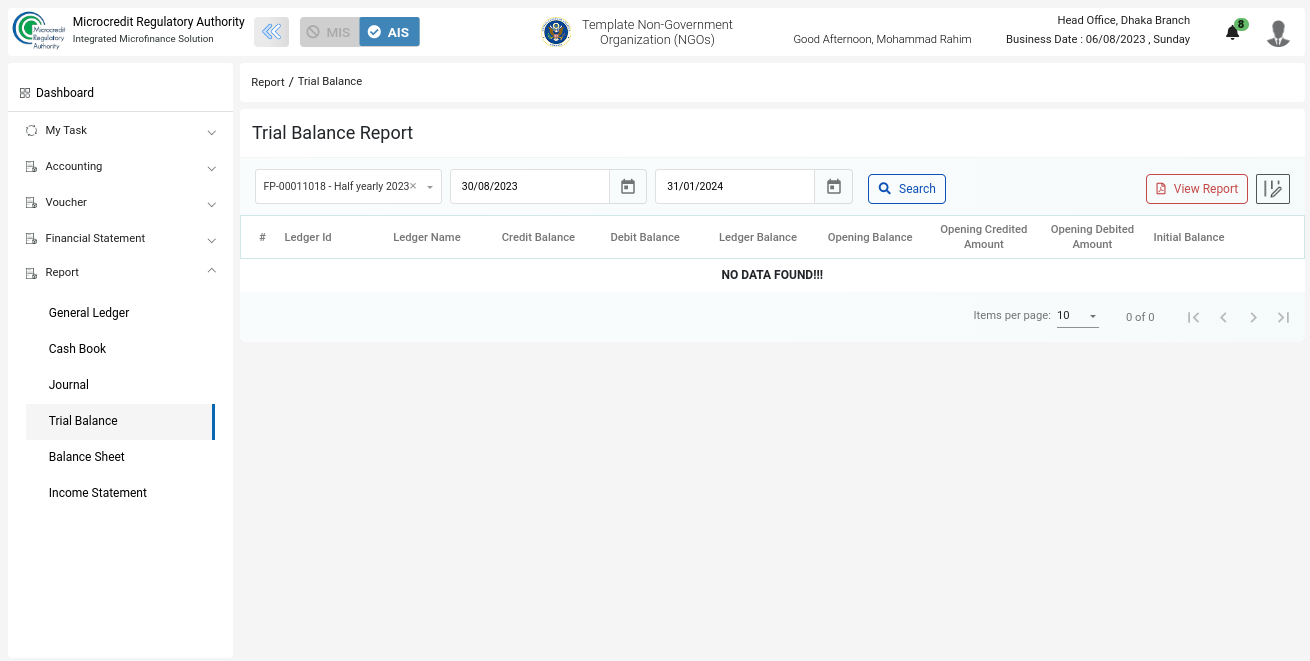Jump to last page arrow

(x=1283, y=317)
